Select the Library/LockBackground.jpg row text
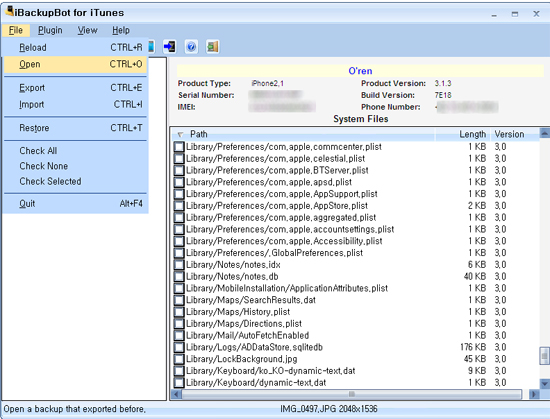Viewport: 550px width, 419px height. [x=241, y=359]
